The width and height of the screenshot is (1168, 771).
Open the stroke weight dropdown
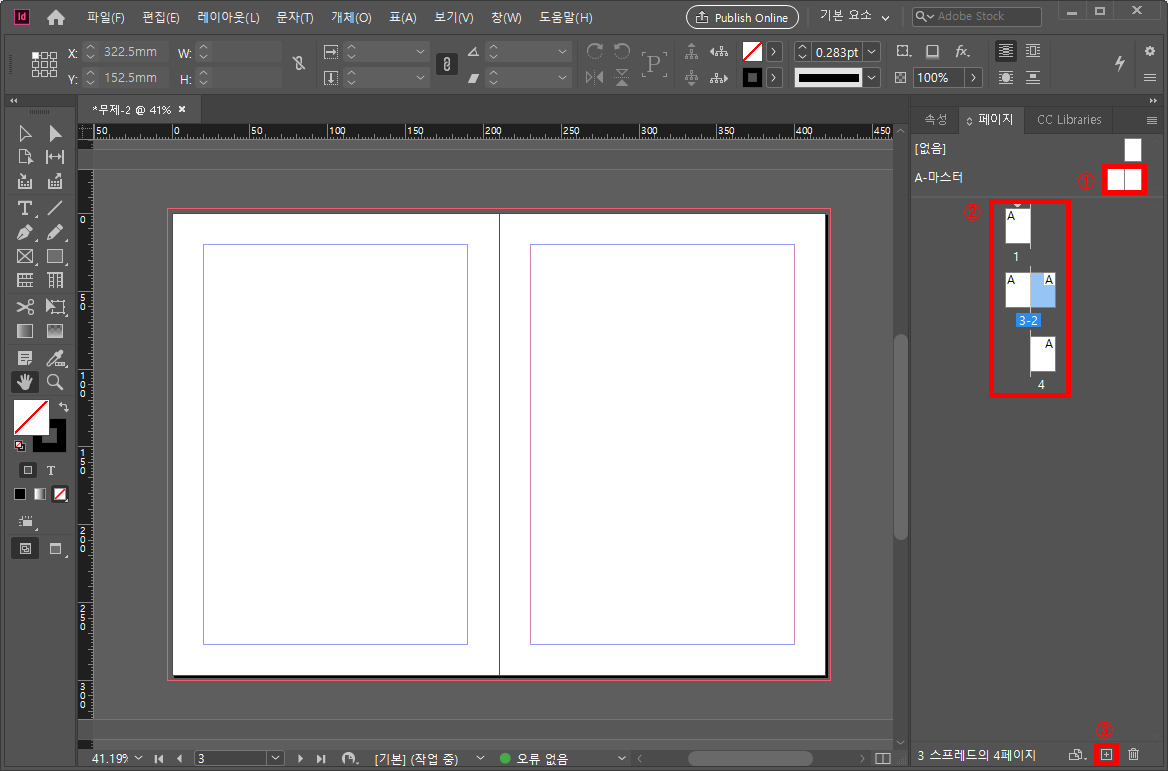click(x=872, y=52)
